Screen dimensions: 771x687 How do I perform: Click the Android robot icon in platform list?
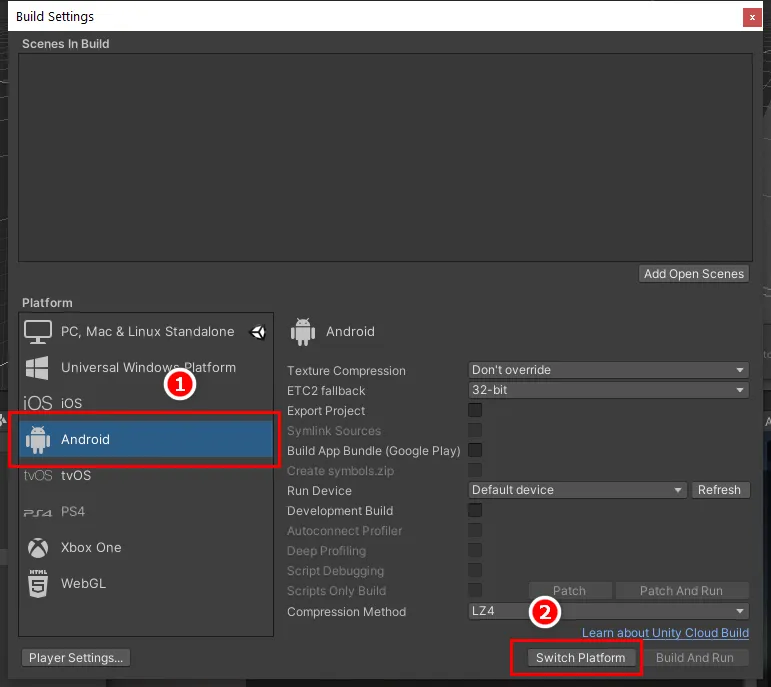[38, 440]
